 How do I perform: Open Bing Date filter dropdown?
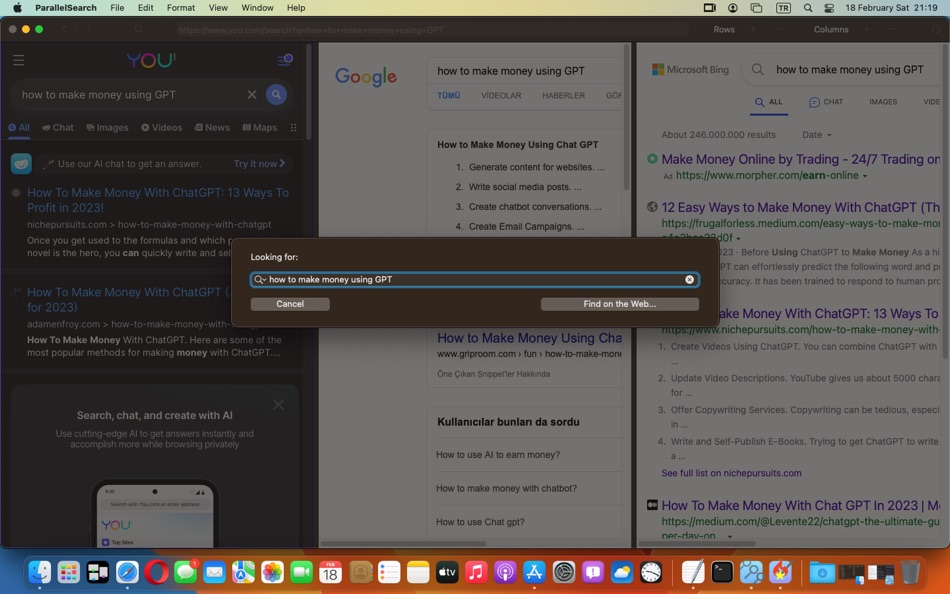(816, 135)
